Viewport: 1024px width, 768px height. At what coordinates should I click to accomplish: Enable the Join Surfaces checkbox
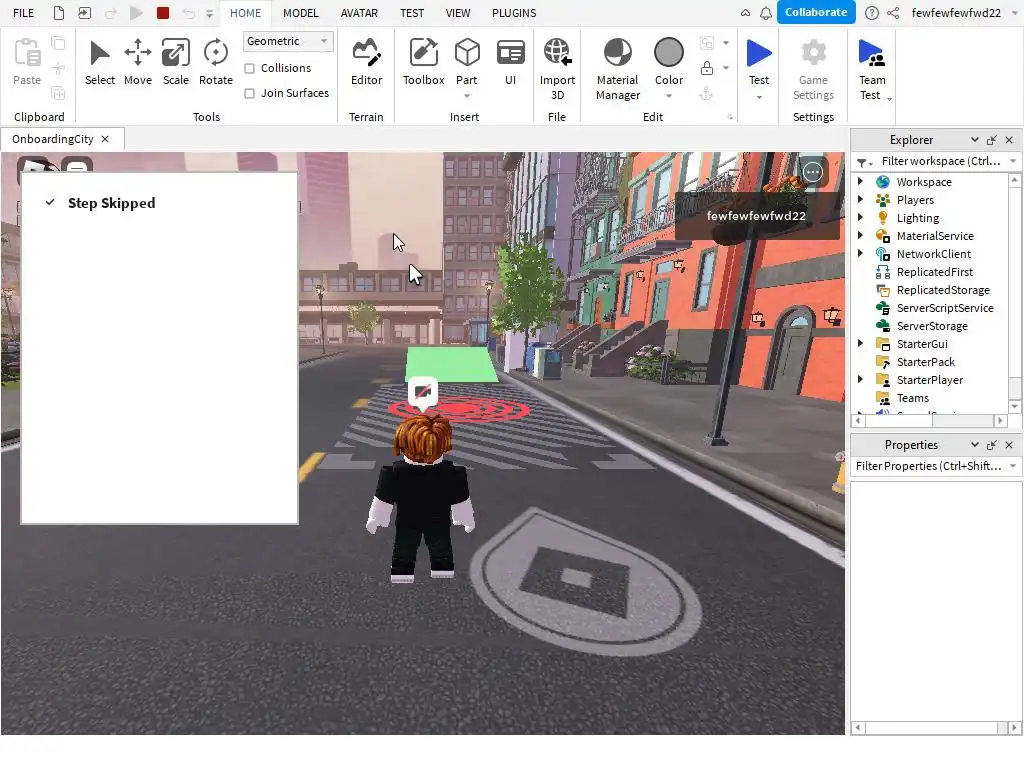(x=249, y=93)
